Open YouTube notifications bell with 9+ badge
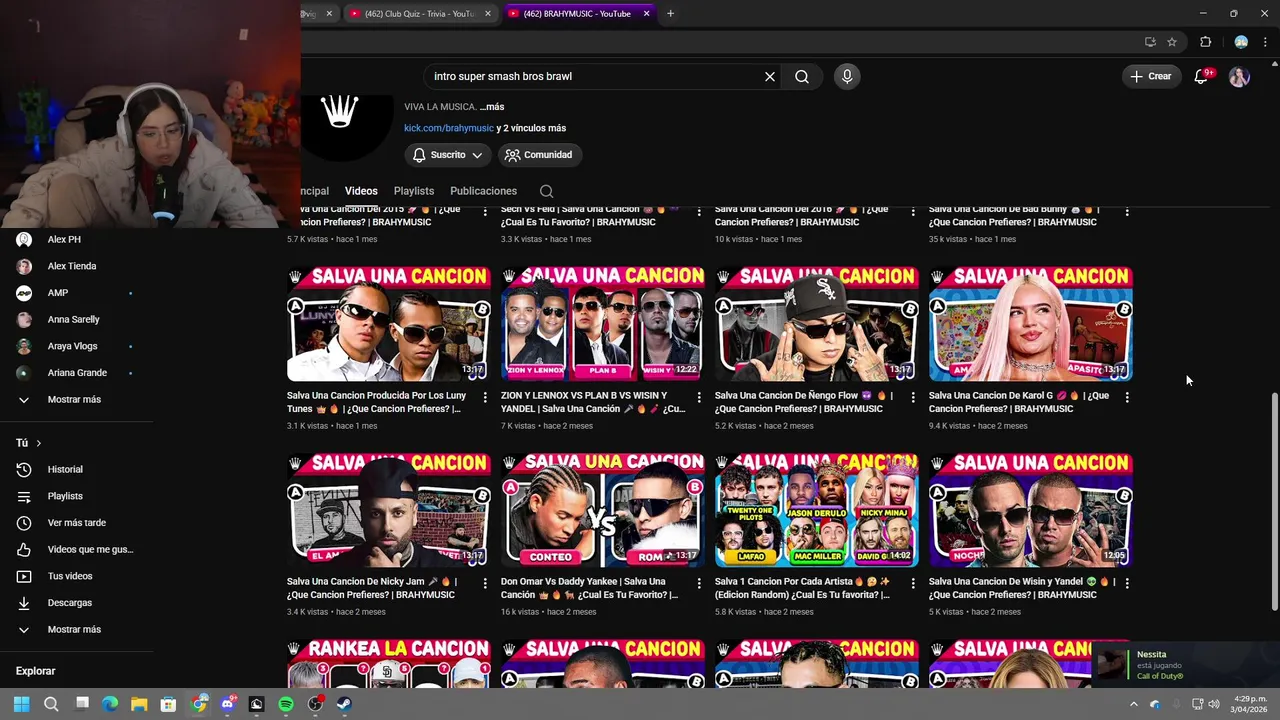Viewport: 1280px width, 720px height. 1201,76
